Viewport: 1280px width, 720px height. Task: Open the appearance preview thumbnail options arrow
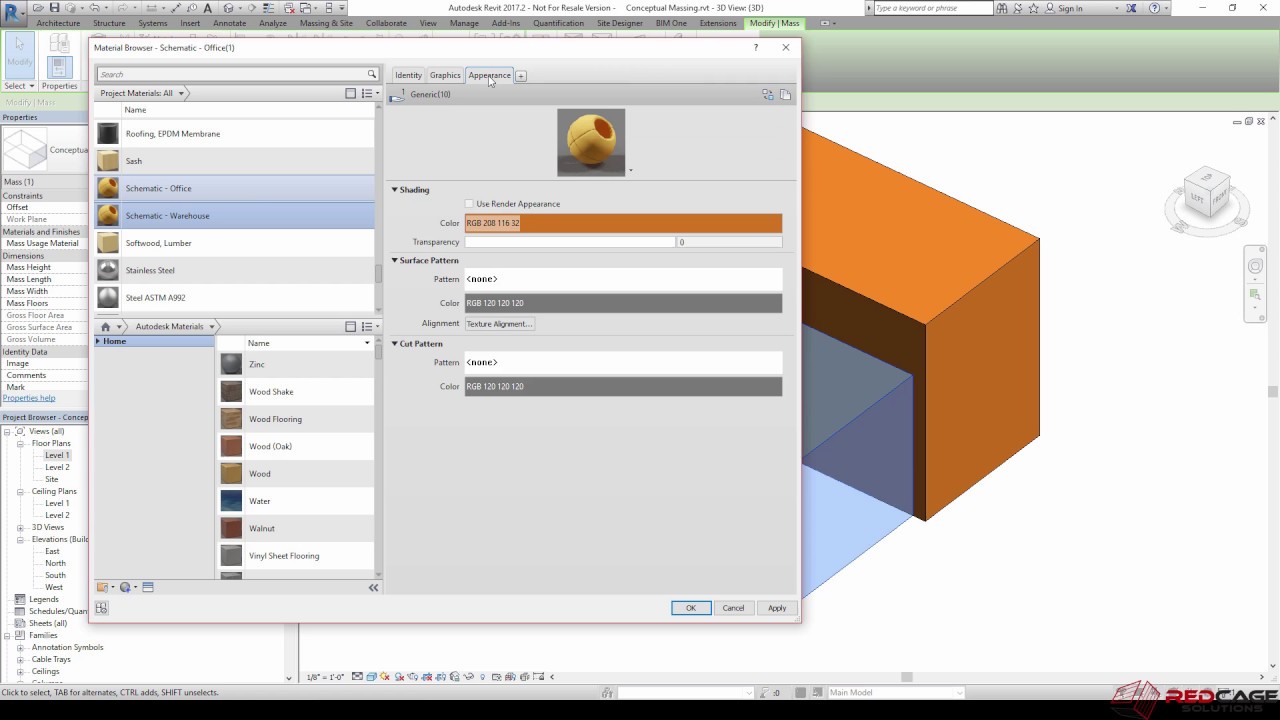click(x=630, y=171)
